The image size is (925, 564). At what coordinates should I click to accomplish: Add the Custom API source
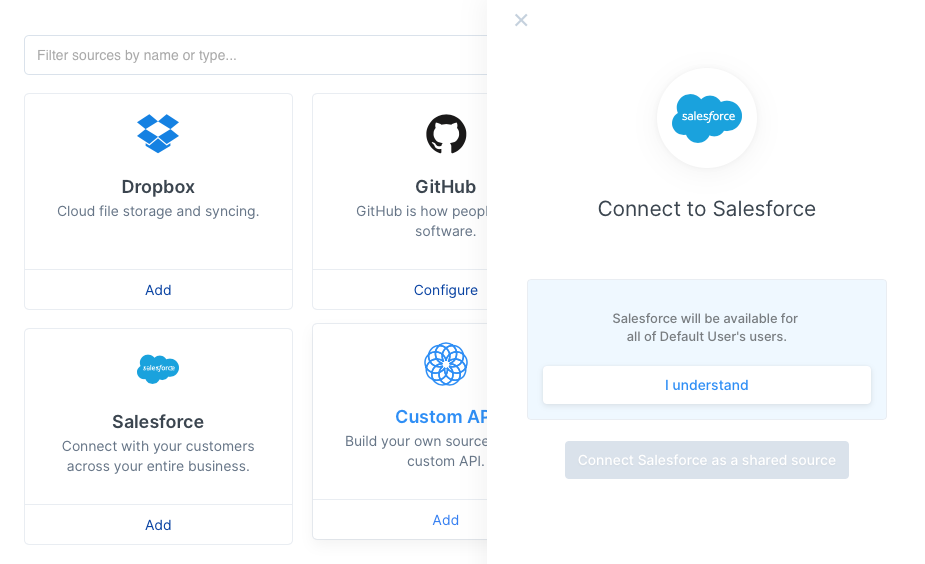(x=445, y=520)
